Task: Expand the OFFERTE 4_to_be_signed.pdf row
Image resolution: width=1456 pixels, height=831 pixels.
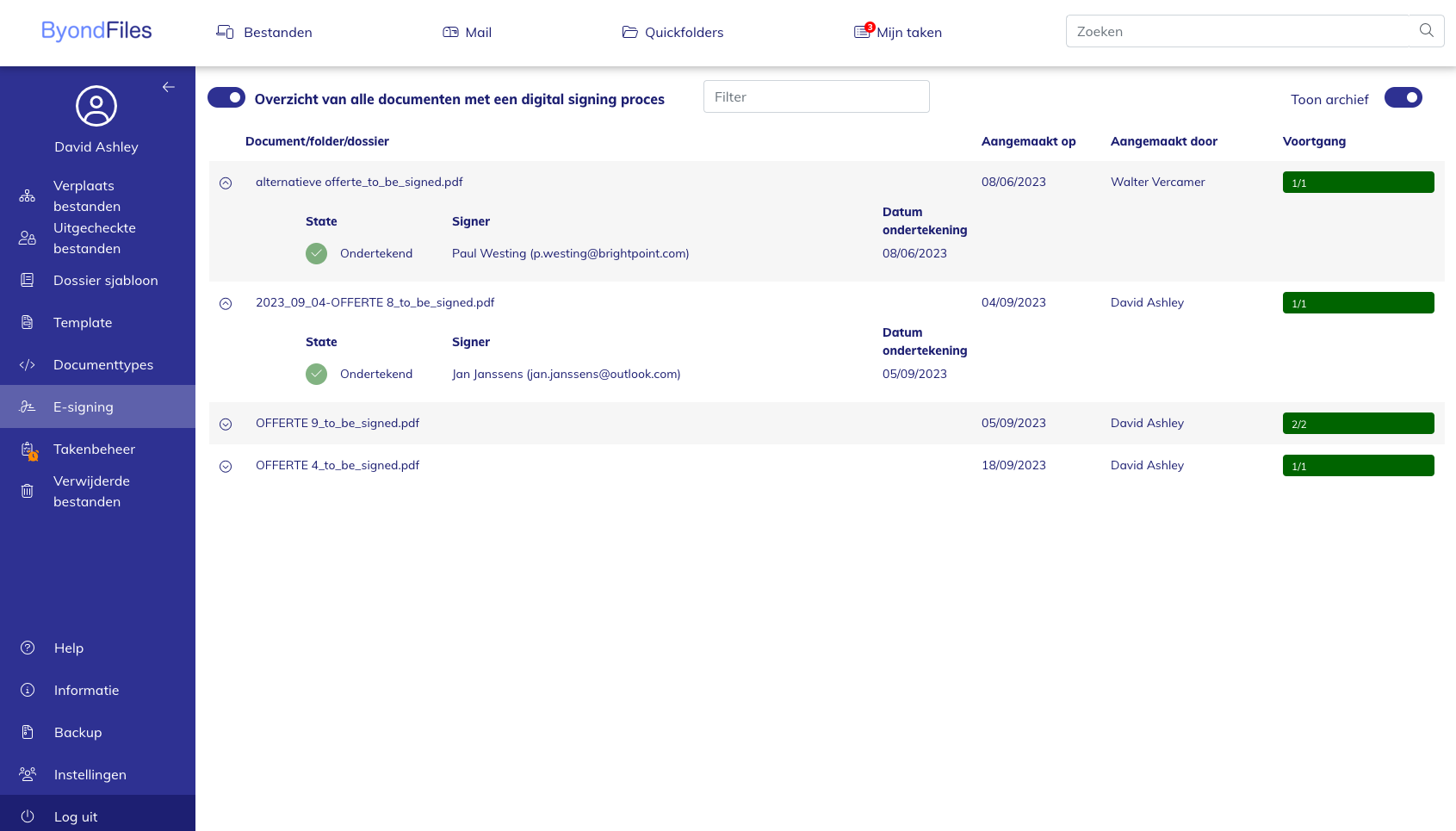Action: tap(226, 466)
